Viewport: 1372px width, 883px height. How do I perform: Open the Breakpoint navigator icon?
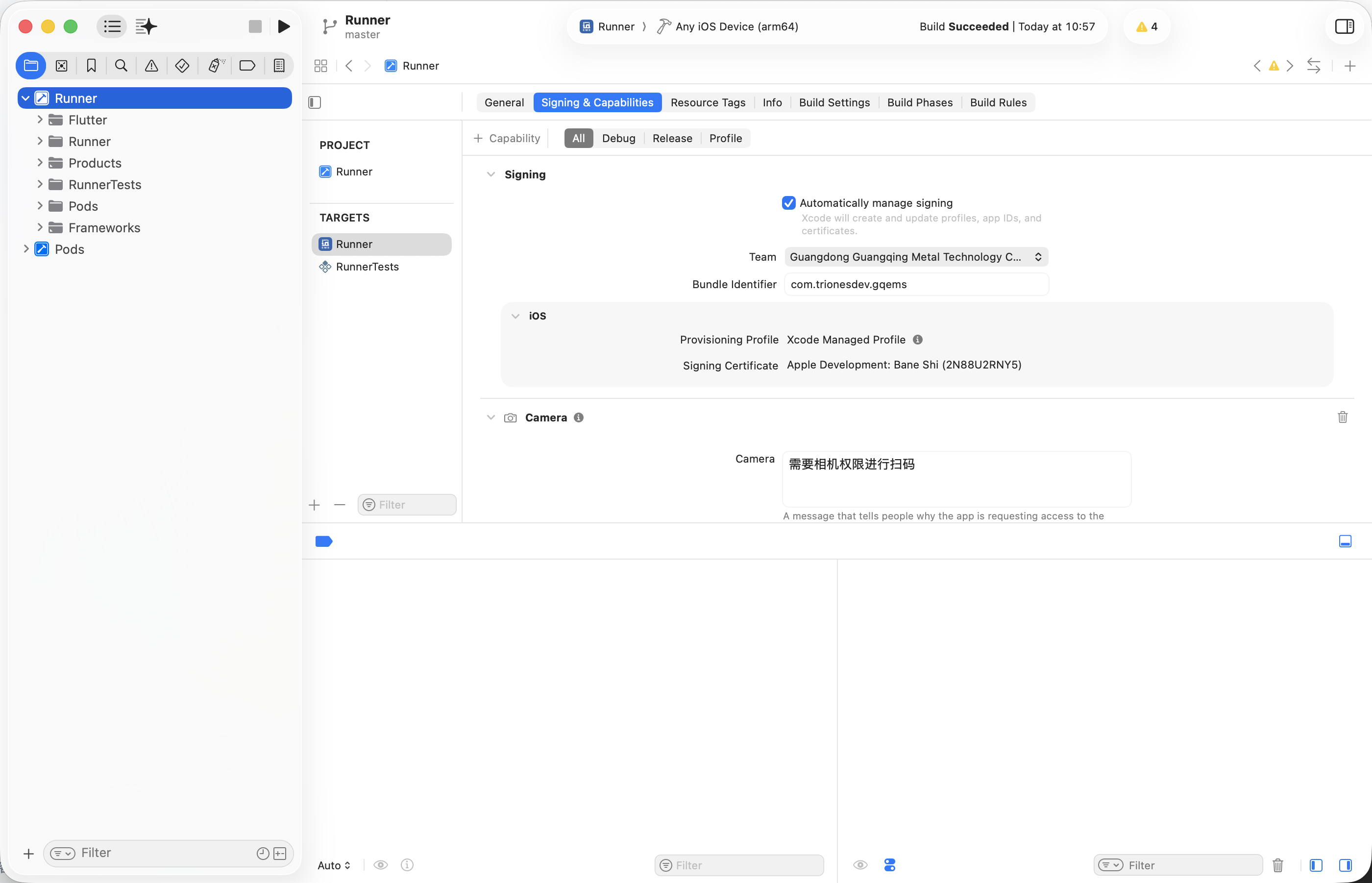tap(247, 66)
